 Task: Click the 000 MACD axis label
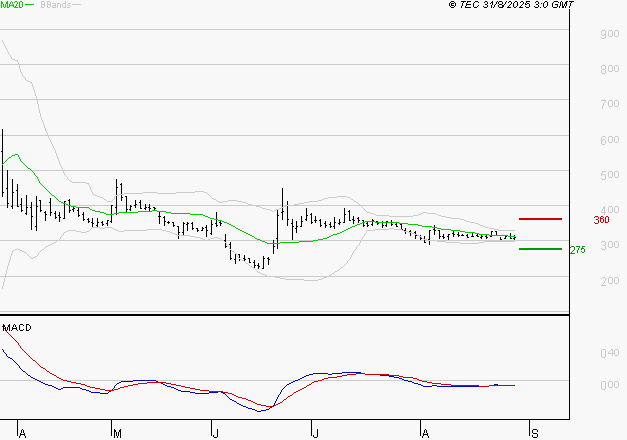(609, 385)
